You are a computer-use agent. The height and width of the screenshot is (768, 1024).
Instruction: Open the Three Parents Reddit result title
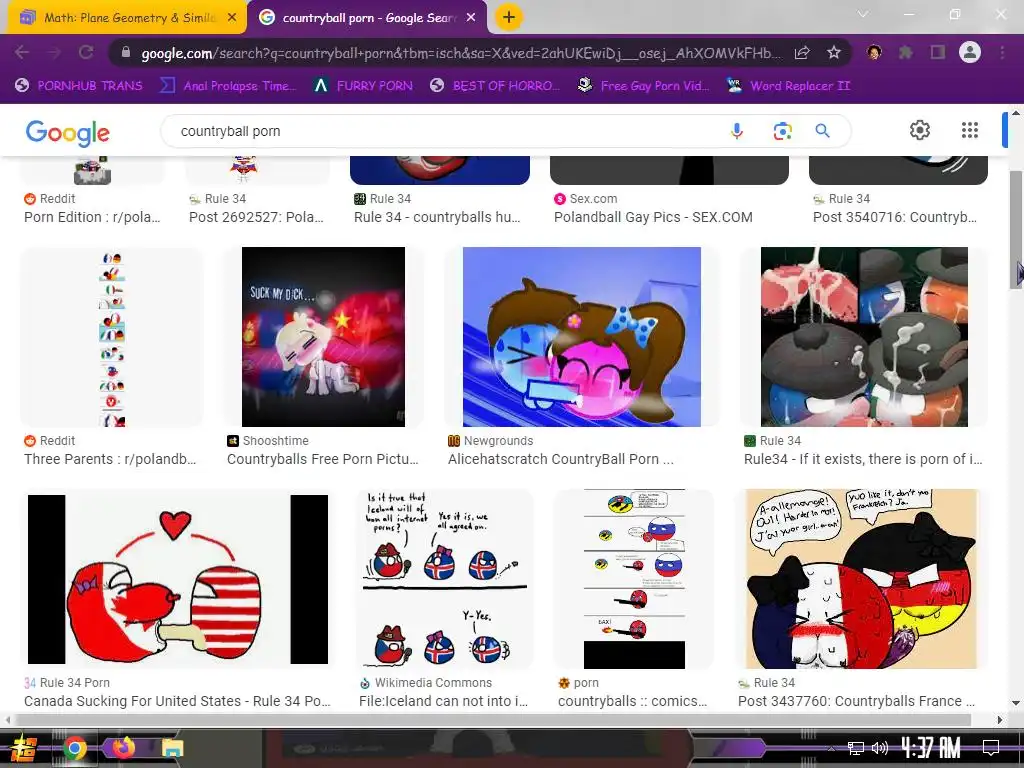point(110,459)
